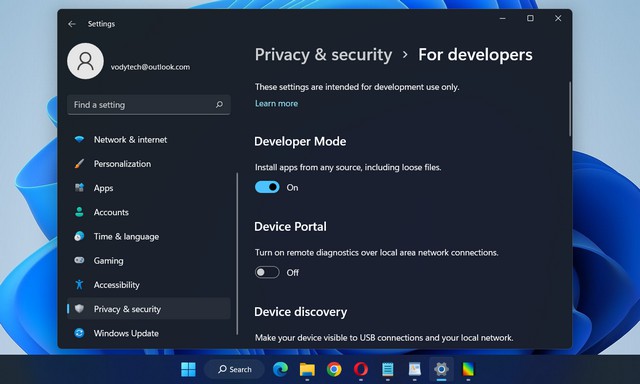Click the Accounts person icon

click(x=79, y=212)
